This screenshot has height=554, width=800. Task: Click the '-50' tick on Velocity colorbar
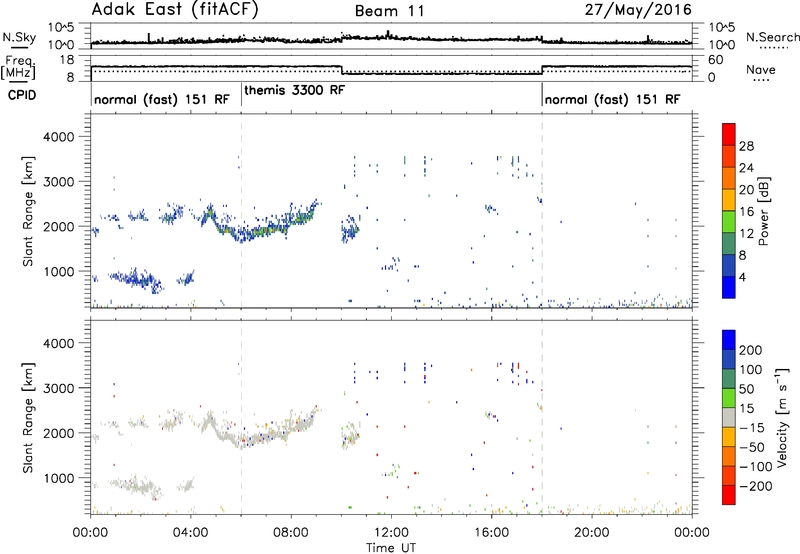752,447
